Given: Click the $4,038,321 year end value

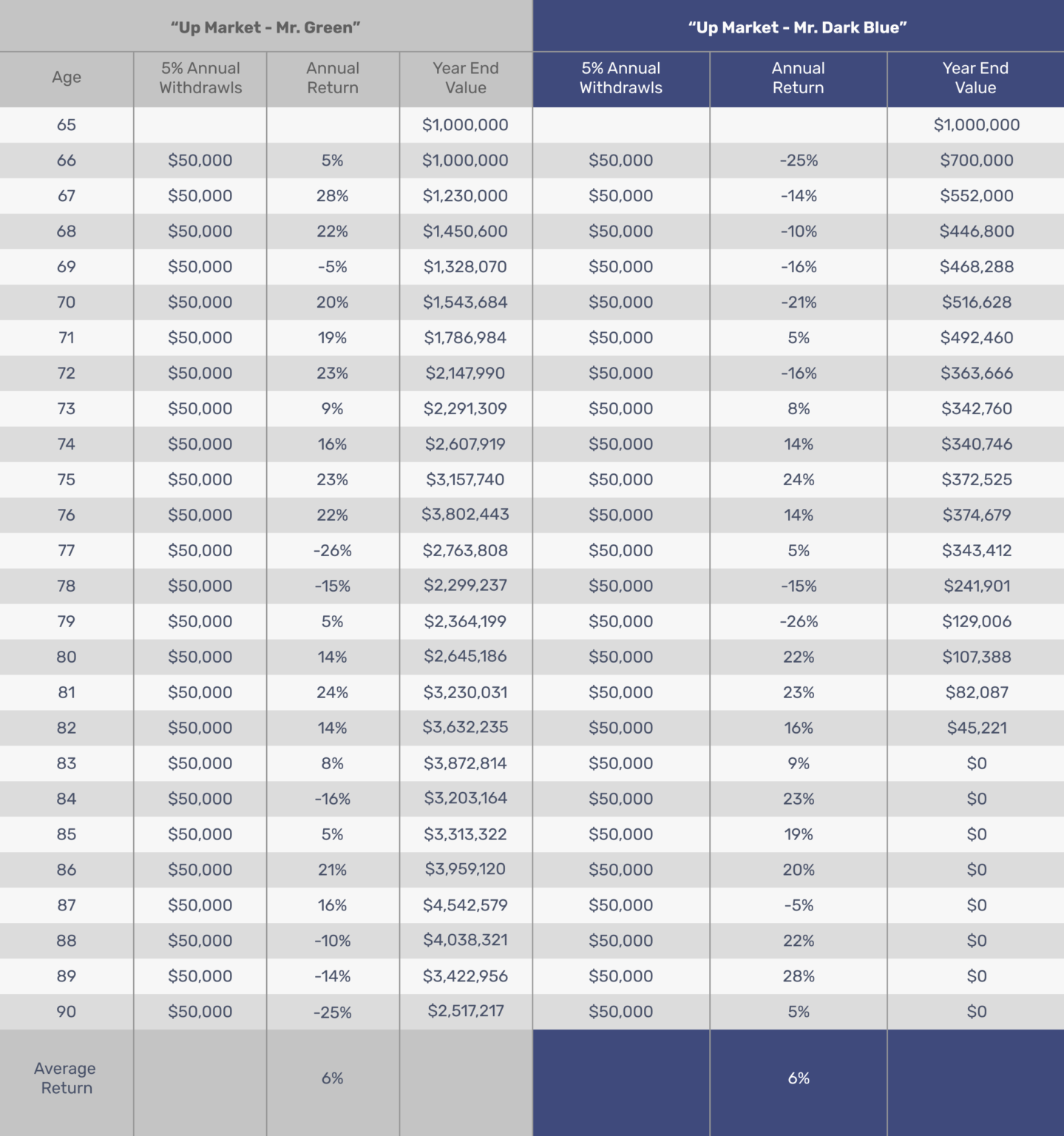Looking at the screenshot, I should [x=465, y=941].
